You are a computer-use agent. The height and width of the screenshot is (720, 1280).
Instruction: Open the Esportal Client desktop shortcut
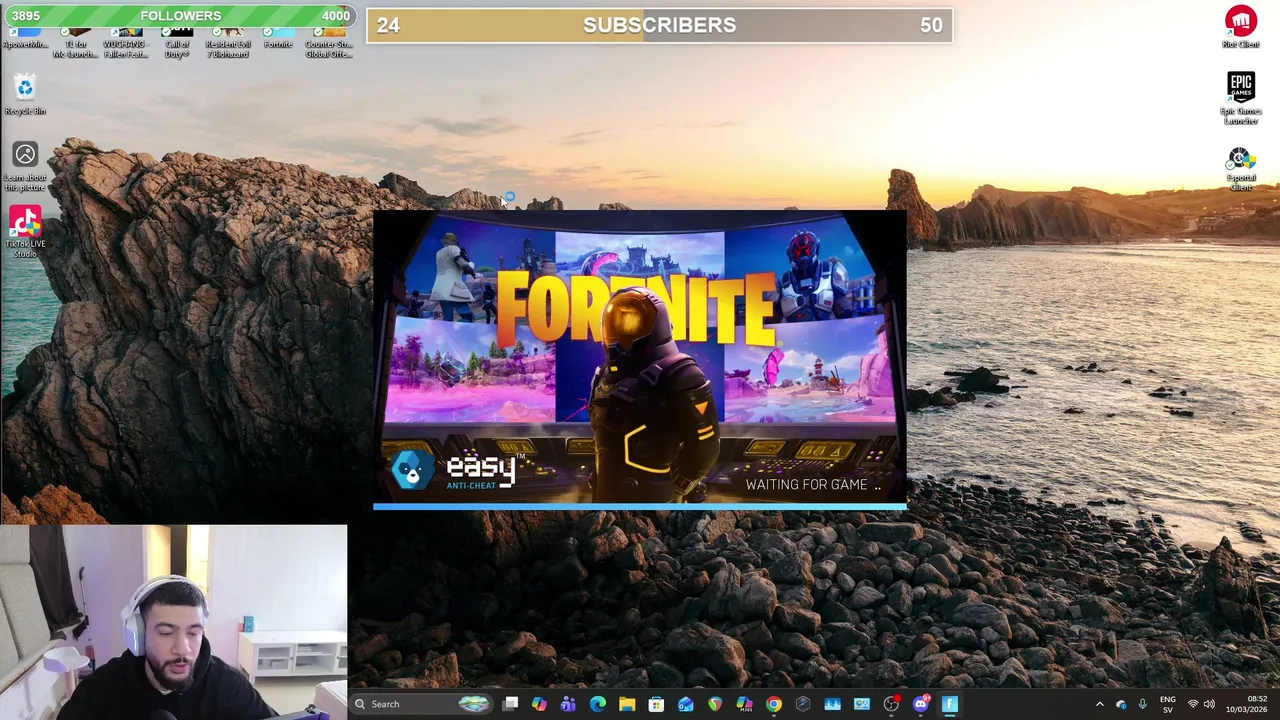[x=1241, y=169]
